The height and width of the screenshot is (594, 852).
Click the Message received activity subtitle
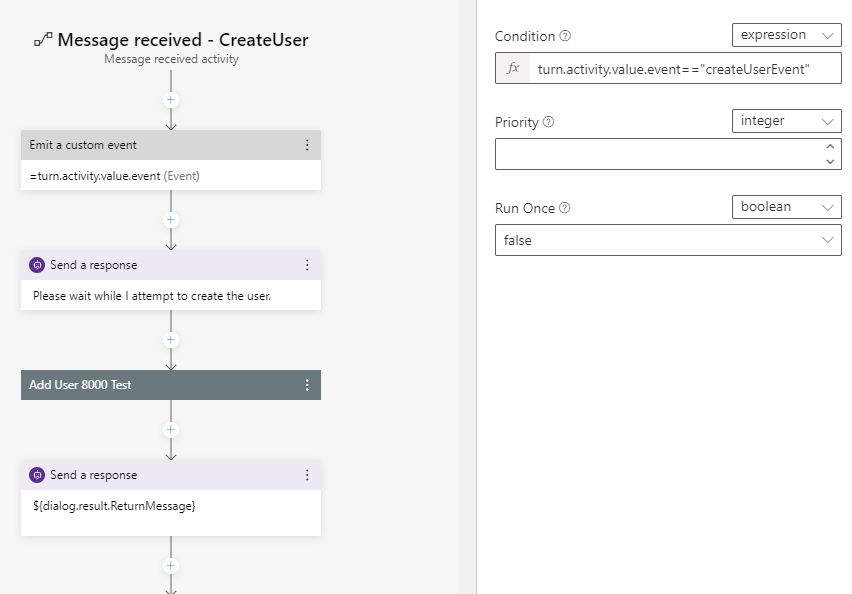pyautogui.click(x=171, y=59)
